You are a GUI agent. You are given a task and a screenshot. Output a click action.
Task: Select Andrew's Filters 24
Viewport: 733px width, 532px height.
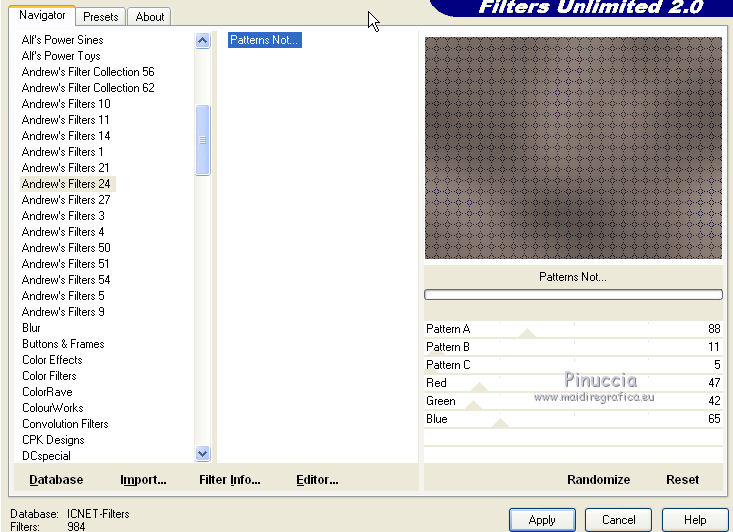tap(66, 184)
